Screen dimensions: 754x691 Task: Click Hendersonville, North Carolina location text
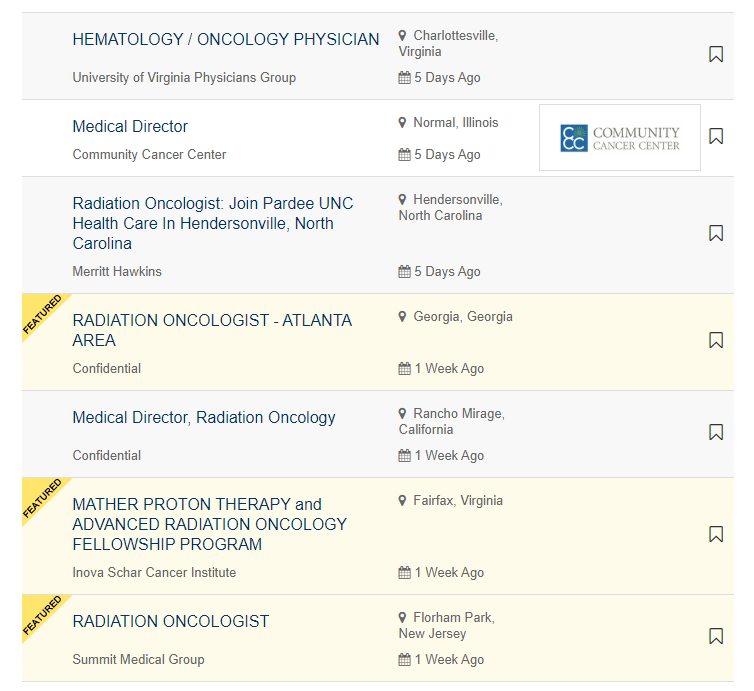pos(451,208)
